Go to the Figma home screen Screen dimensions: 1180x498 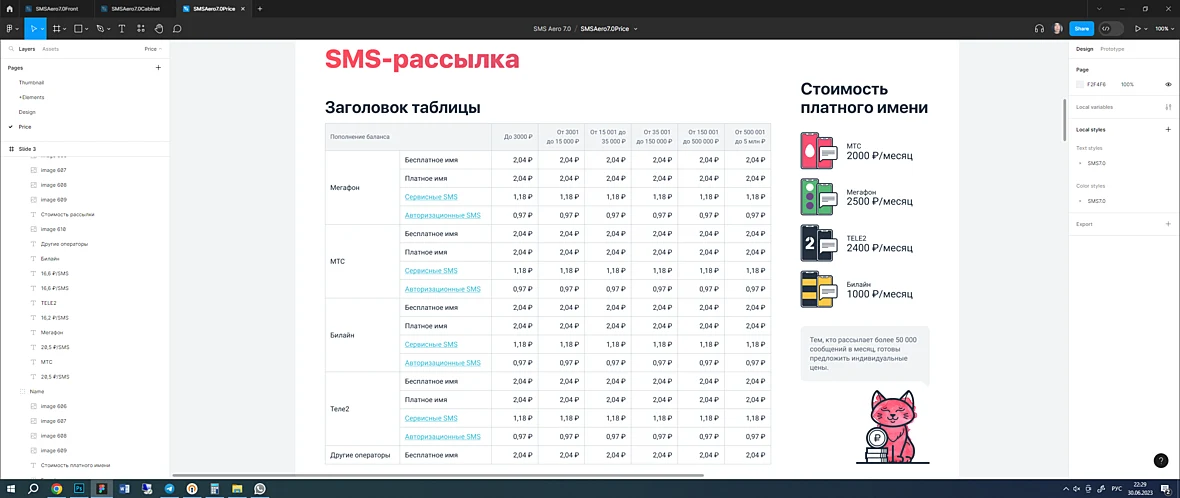pos(9,8)
